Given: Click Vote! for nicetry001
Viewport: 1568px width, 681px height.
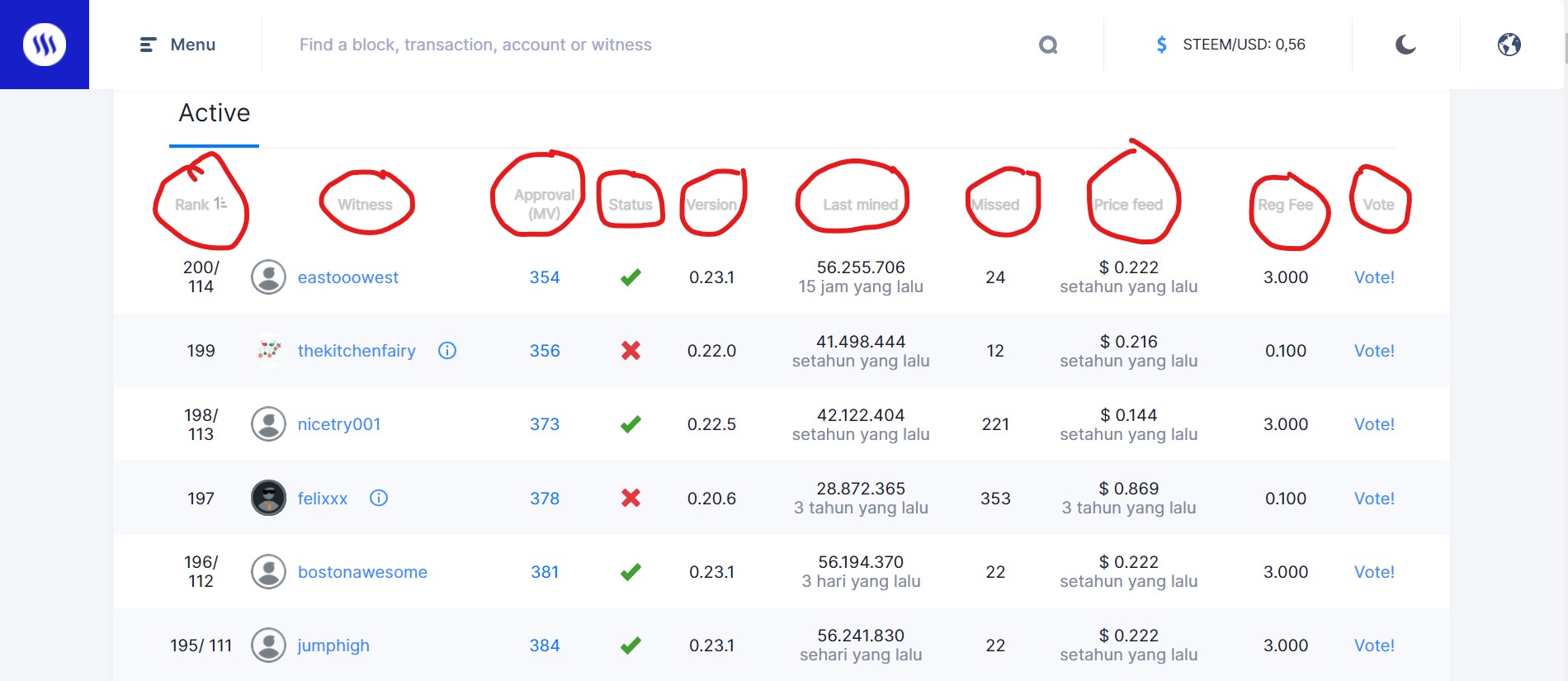Looking at the screenshot, I should (x=1374, y=424).
